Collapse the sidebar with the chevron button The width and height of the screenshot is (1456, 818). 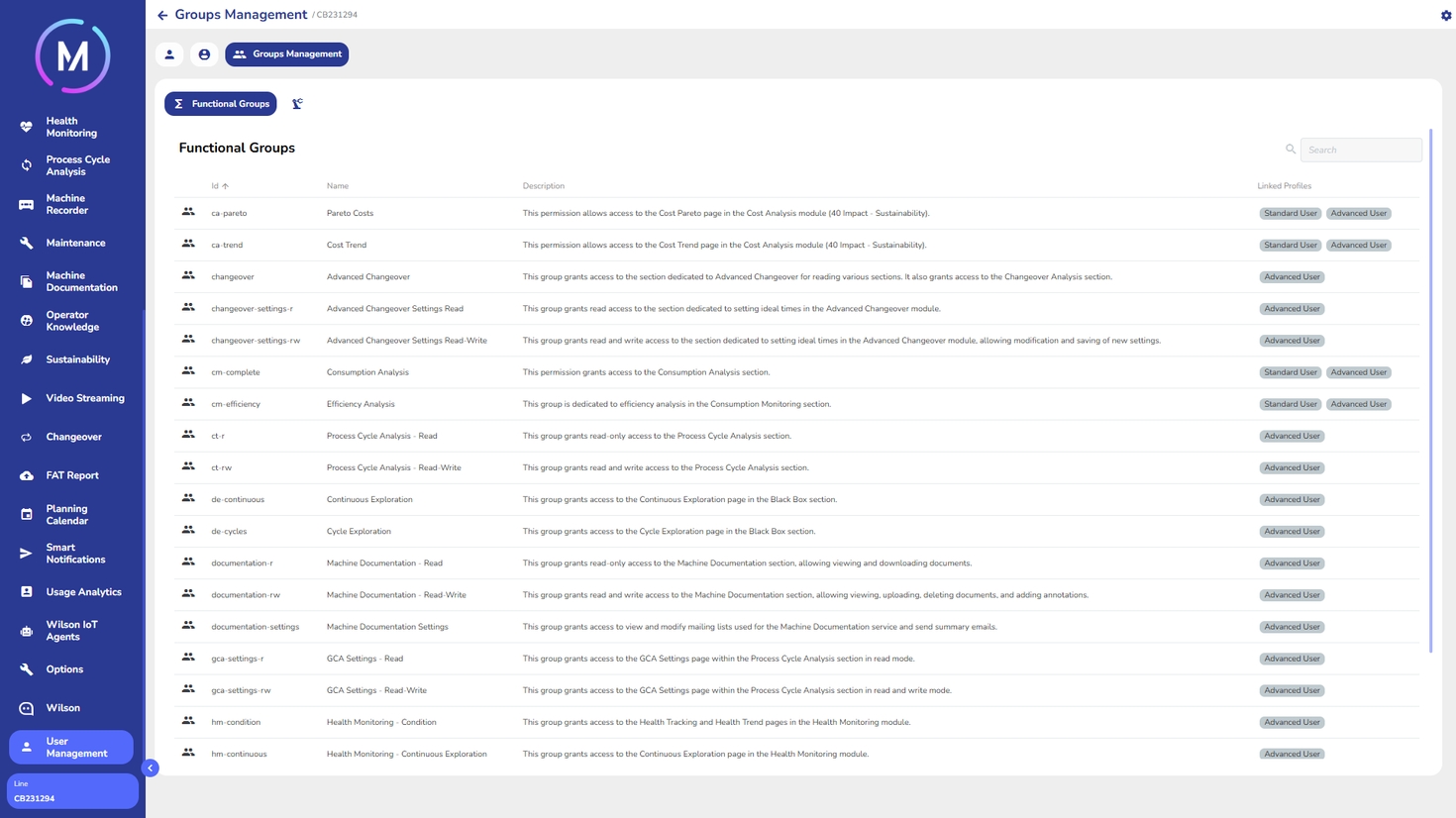(x=151, y=767)
